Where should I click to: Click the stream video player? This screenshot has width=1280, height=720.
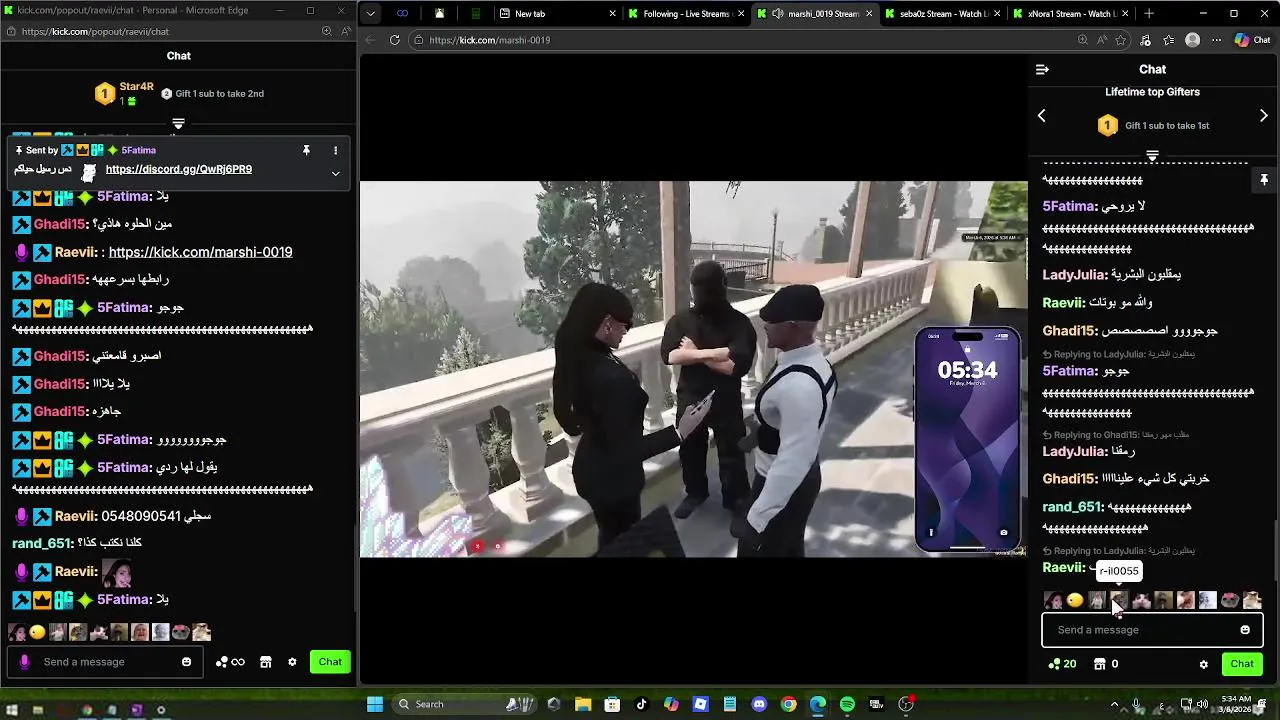pyautogui.click(x=693, y=369)
